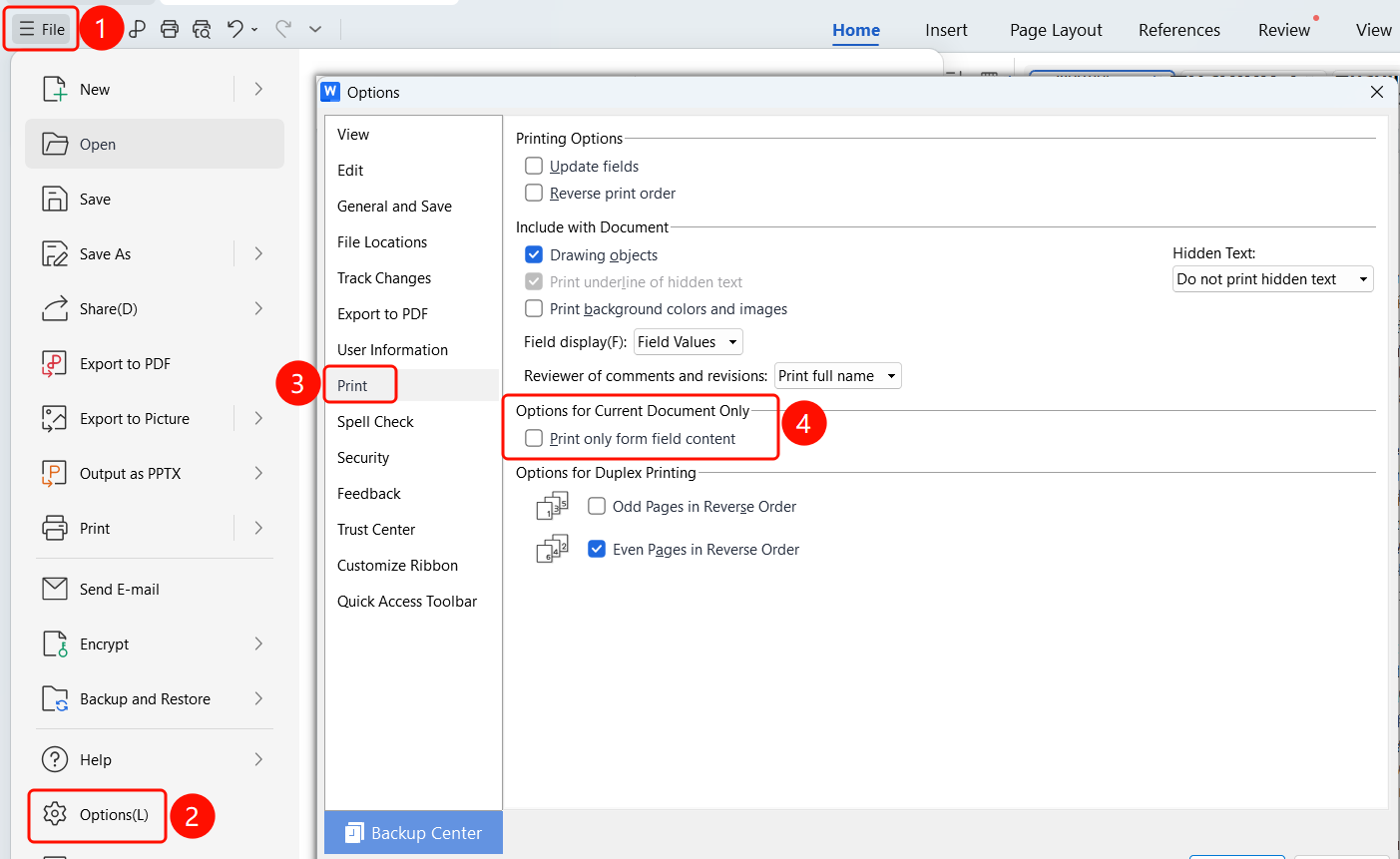Viewport: 1400px width, 859px height.
Task: Click the Export to Picture icon
Action: (55, 418)
